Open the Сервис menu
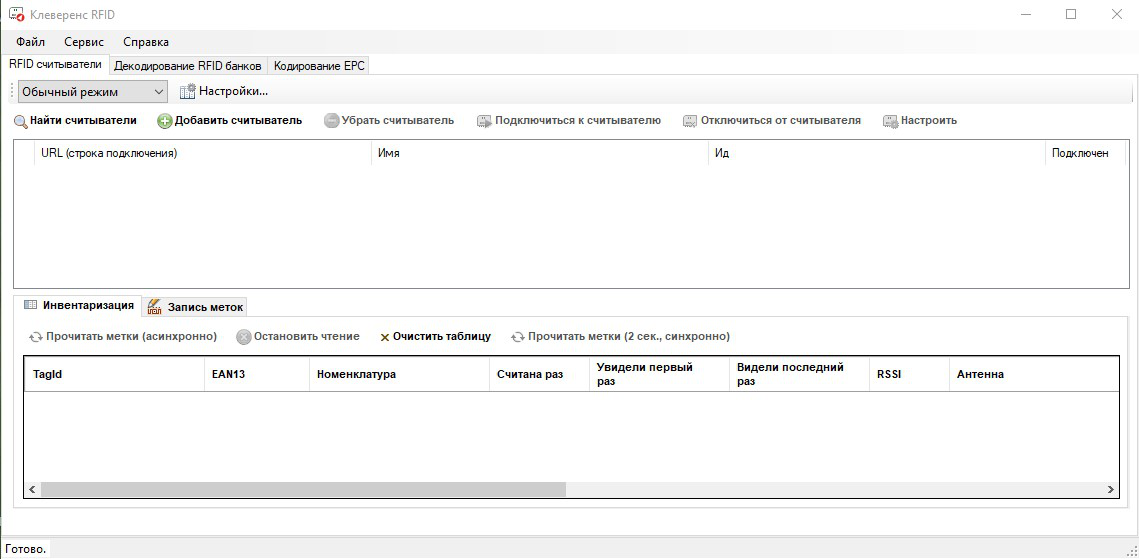 (84, 42)
